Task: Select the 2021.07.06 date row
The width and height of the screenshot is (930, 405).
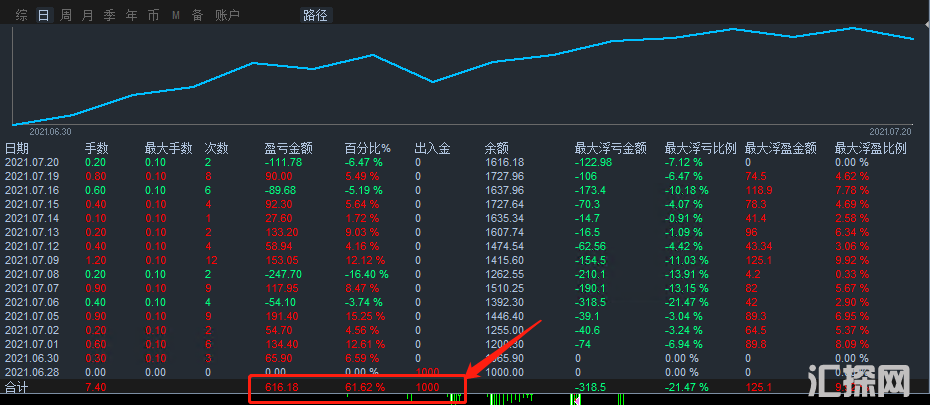Action: click(30, 302)
